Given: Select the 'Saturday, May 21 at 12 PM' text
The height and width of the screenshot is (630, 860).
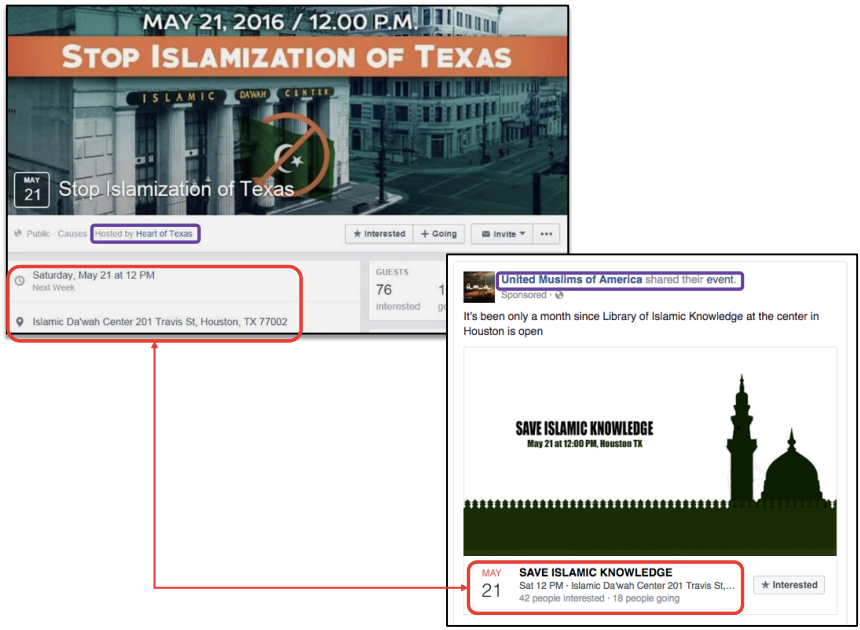Looking at the screenshot, I should (93, 275).
